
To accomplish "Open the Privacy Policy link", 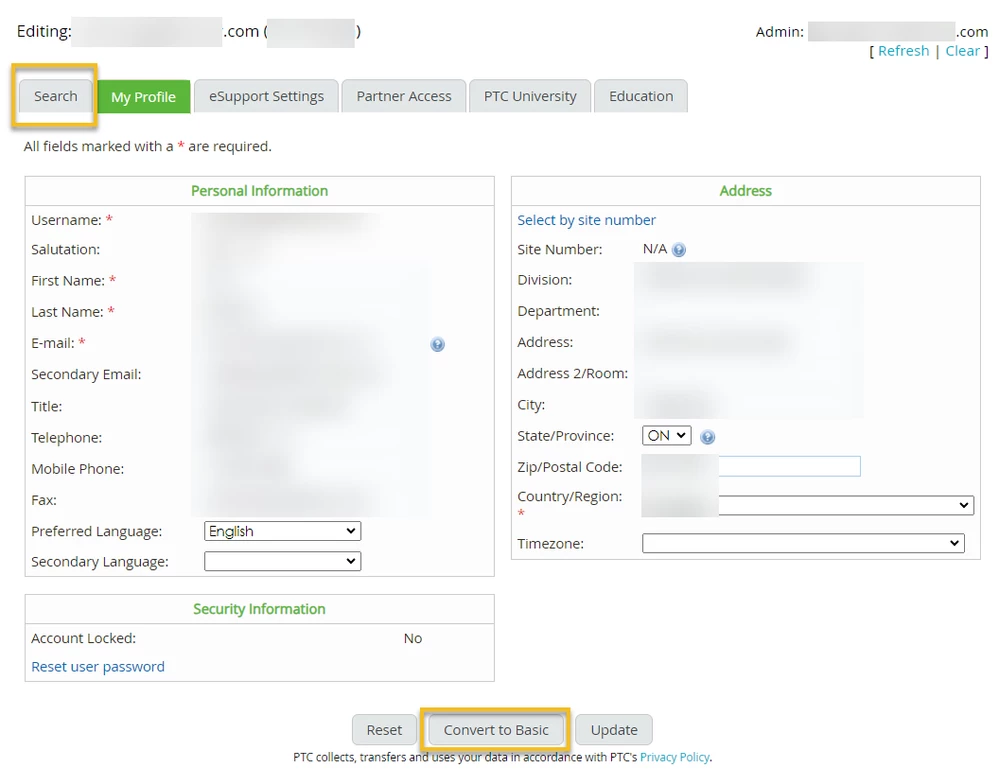I will (675, 757).
